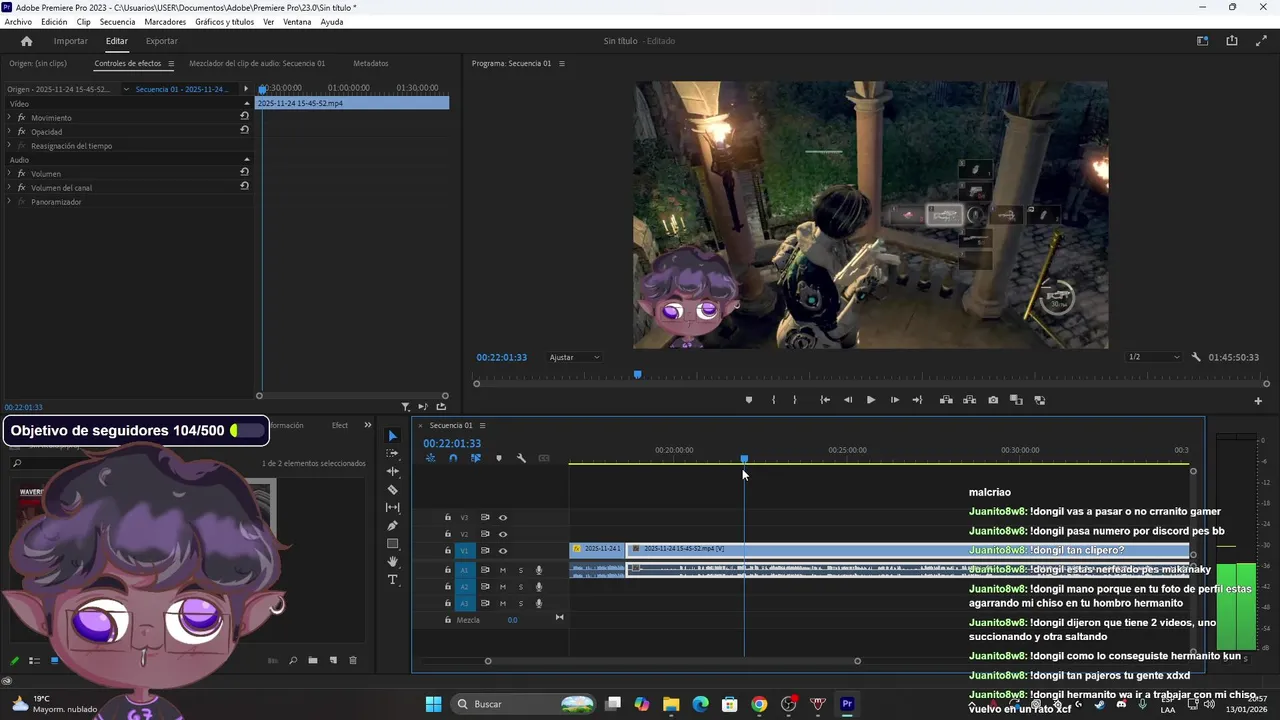
Task: Mute audio track A3
Action: [503, 604]
